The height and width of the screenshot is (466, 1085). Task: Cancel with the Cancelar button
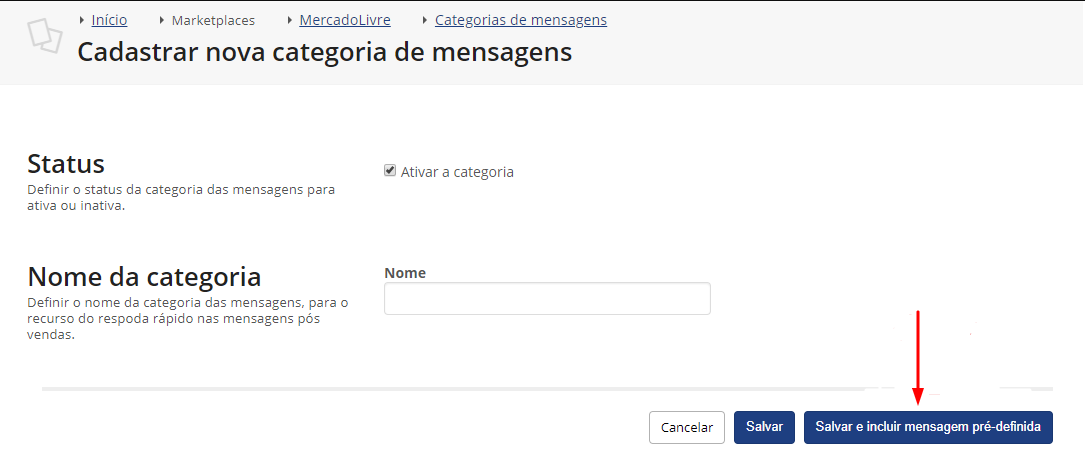(x=686, y=427)
